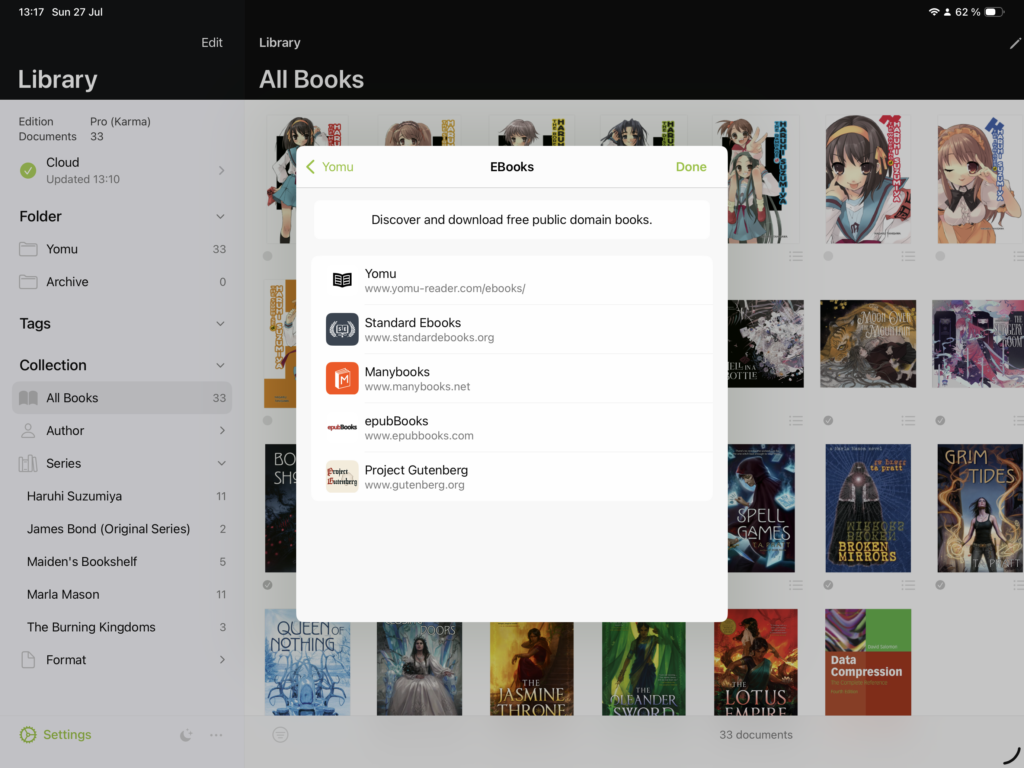Collapse the Series list chevron
This screenshot has height=768, width=1024.
click(221, 464)
